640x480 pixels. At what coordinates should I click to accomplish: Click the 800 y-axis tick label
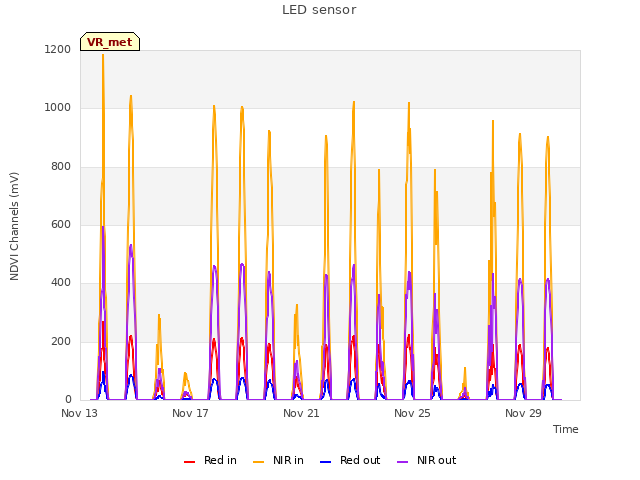click(x=61, y=167)
